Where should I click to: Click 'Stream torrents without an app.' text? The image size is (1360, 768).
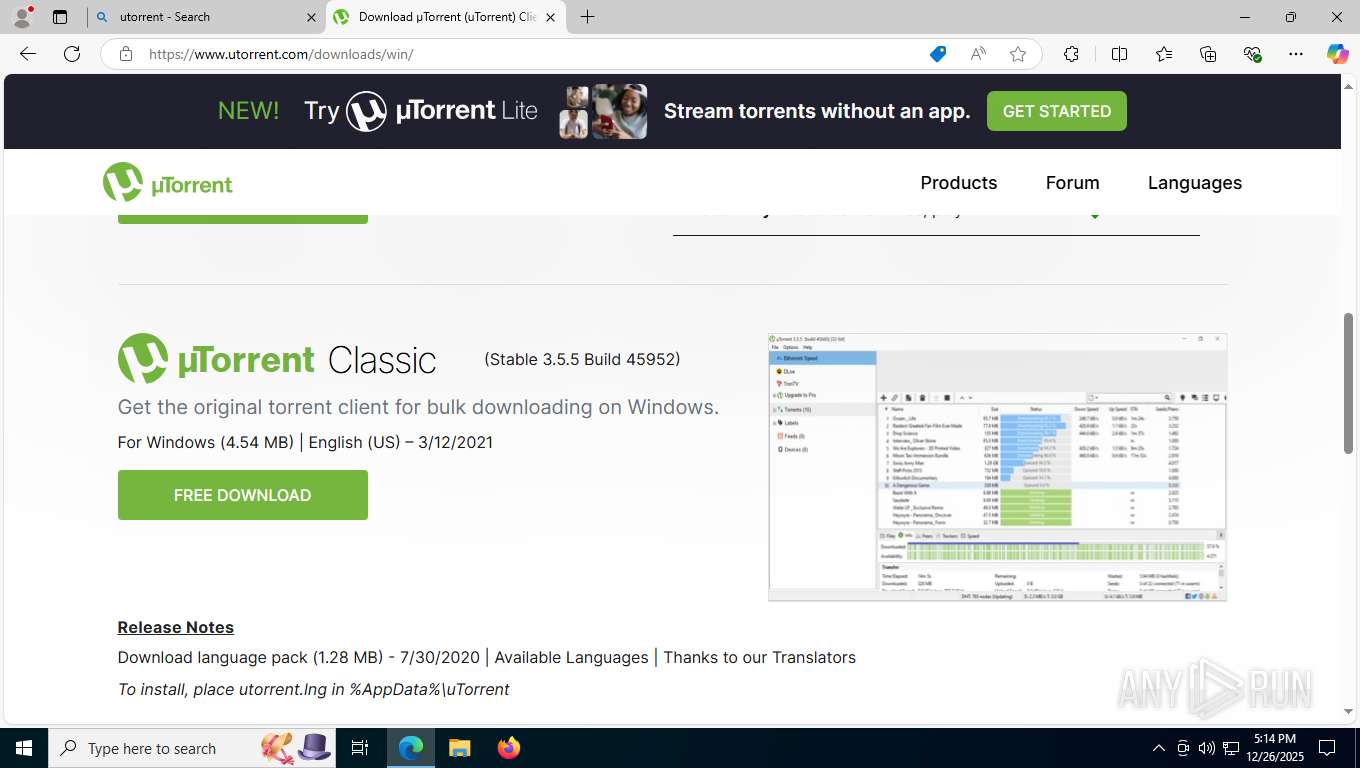[x=817, y=111]
